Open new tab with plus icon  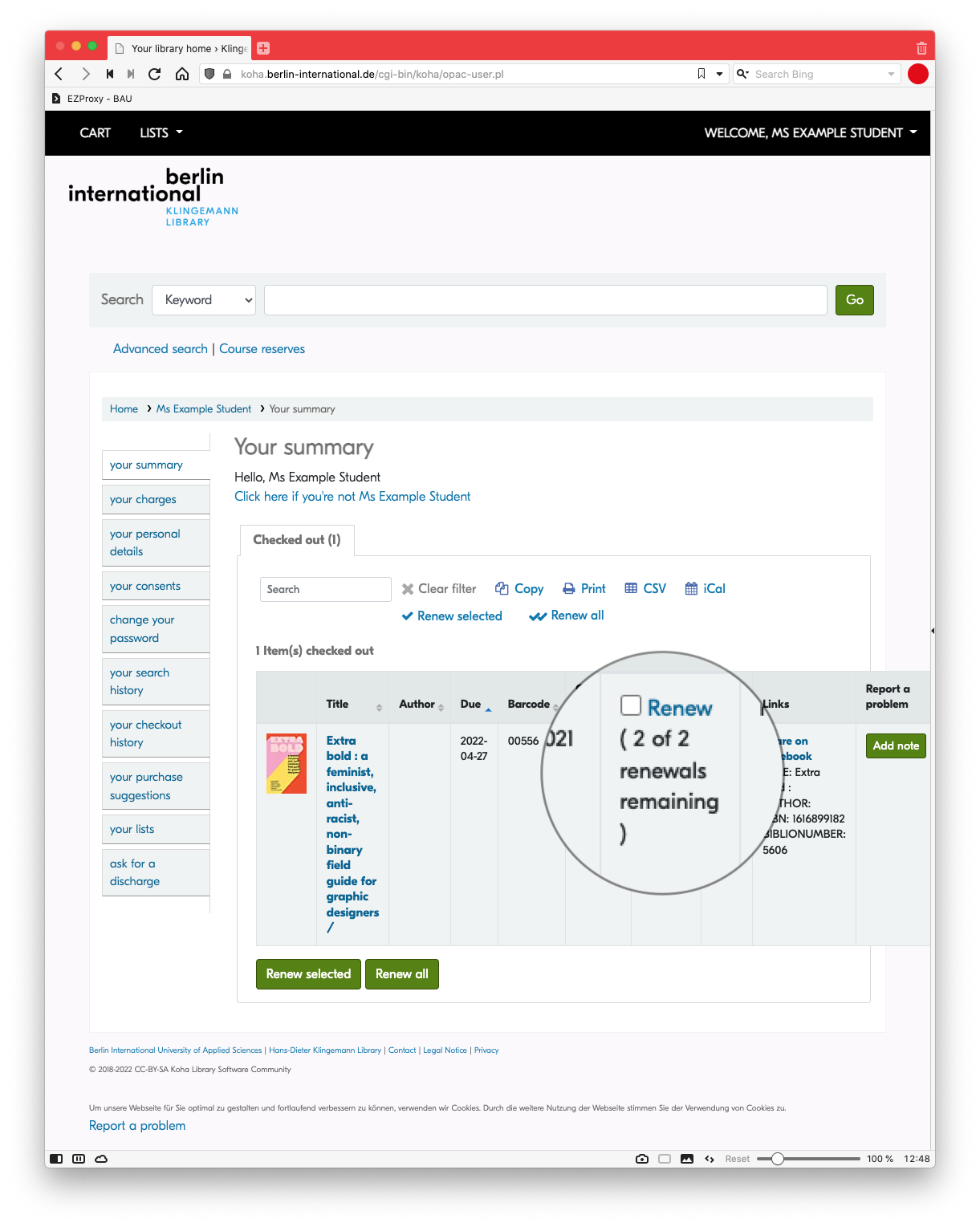(263, 48)
